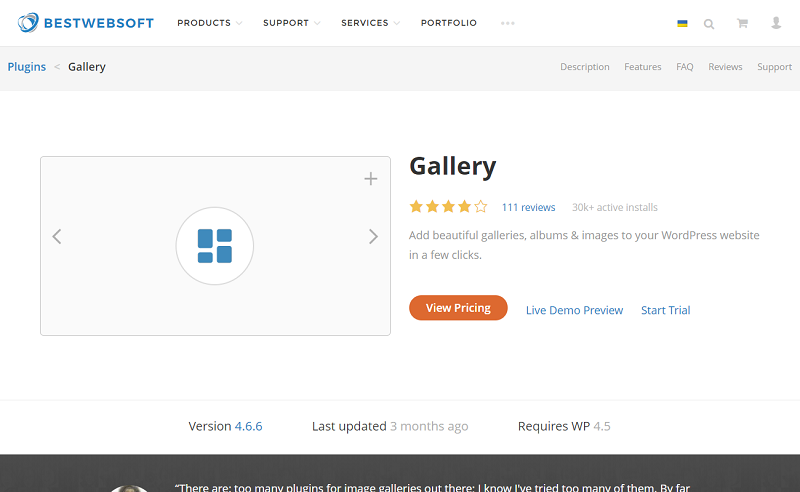Click the '30k+ active installs' text
The height and width of the screenshot is (492, 800).
coord(615,207)
